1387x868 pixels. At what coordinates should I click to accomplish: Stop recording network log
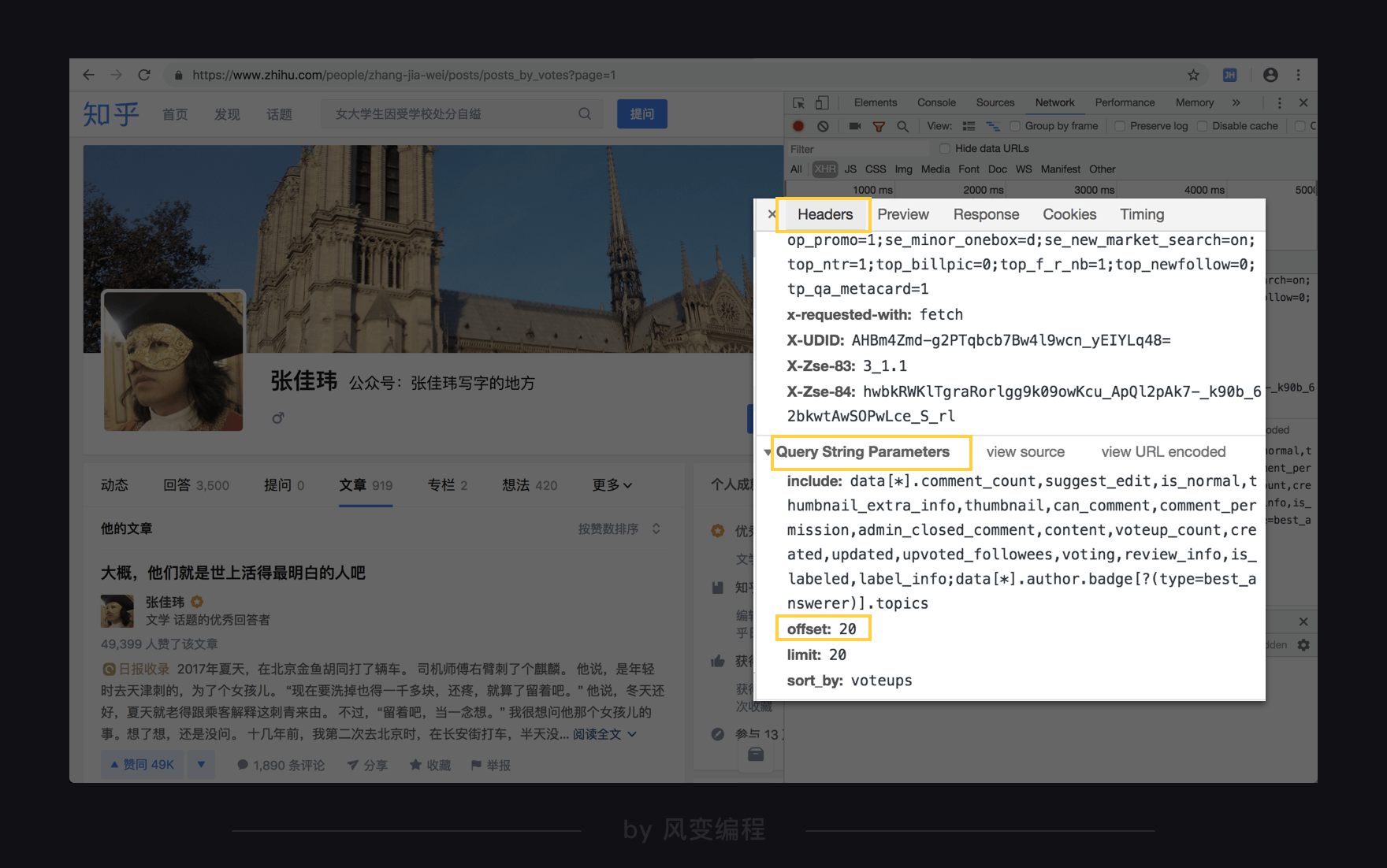coord(798,126)
